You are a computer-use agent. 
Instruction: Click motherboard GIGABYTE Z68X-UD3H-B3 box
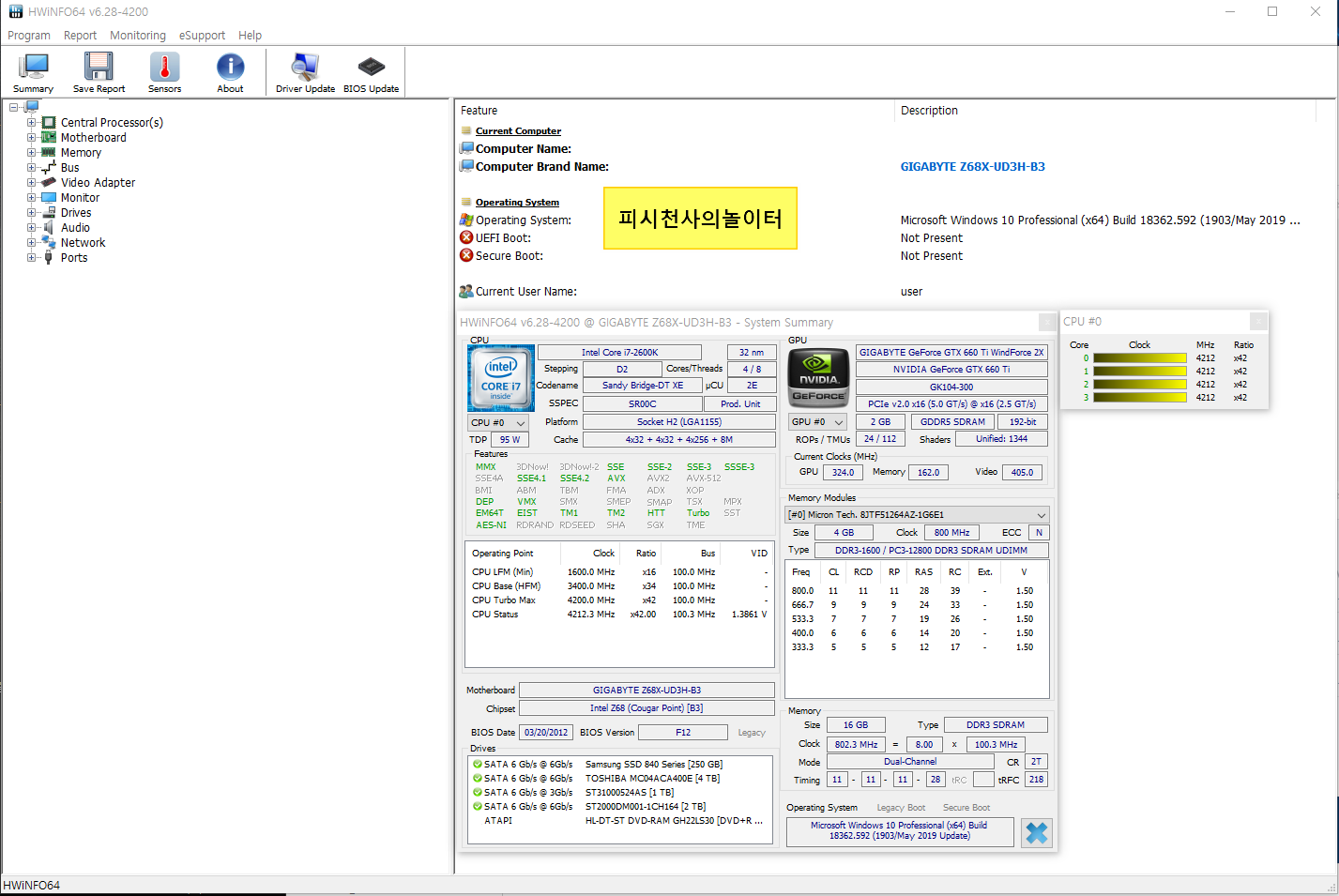647,691
